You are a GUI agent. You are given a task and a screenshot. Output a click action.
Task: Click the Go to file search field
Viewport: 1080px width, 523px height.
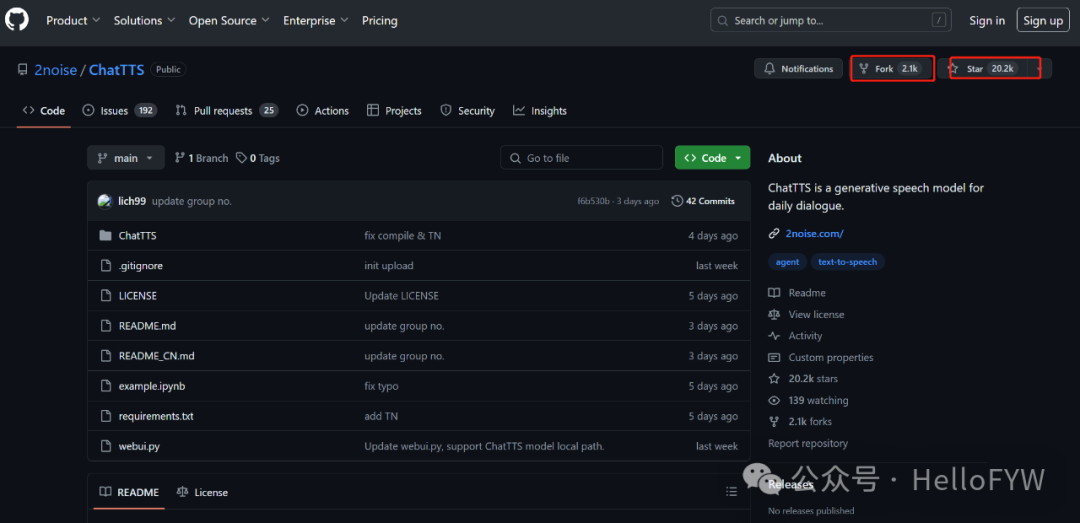[581, 158]
